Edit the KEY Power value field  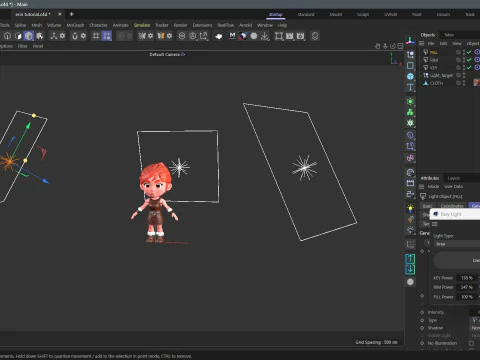pos(467,278)
